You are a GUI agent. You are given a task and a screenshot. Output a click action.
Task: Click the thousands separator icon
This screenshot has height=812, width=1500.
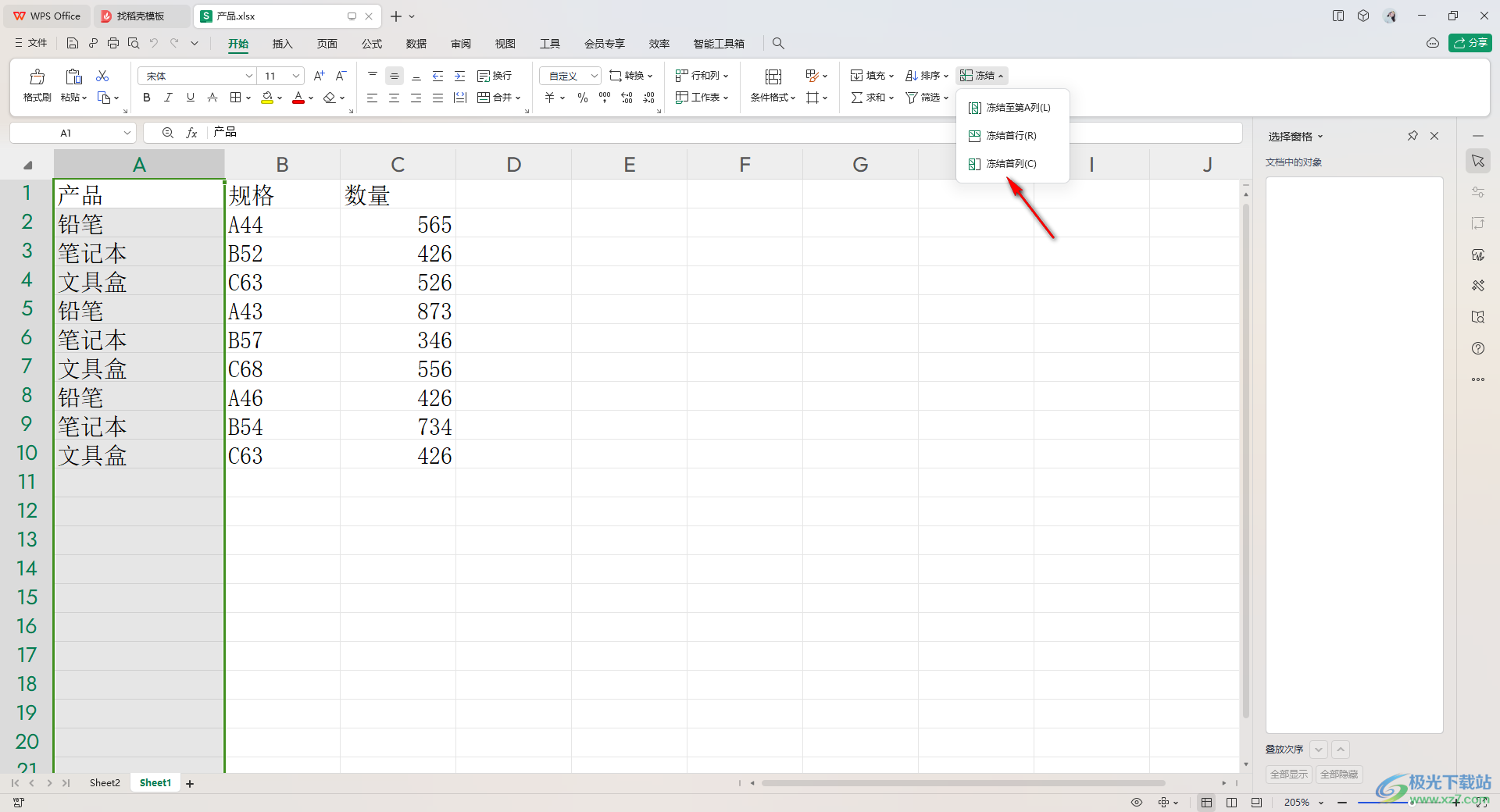(x=605, y=98)
